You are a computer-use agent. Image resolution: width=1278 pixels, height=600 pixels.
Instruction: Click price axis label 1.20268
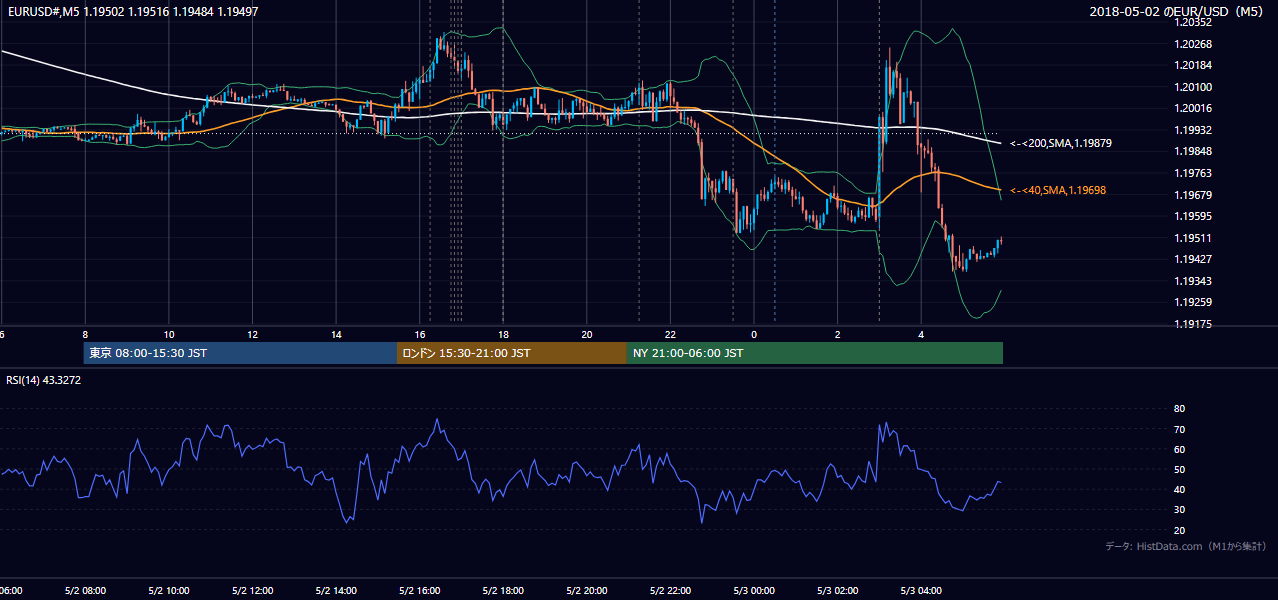(x=1194, y=44)
